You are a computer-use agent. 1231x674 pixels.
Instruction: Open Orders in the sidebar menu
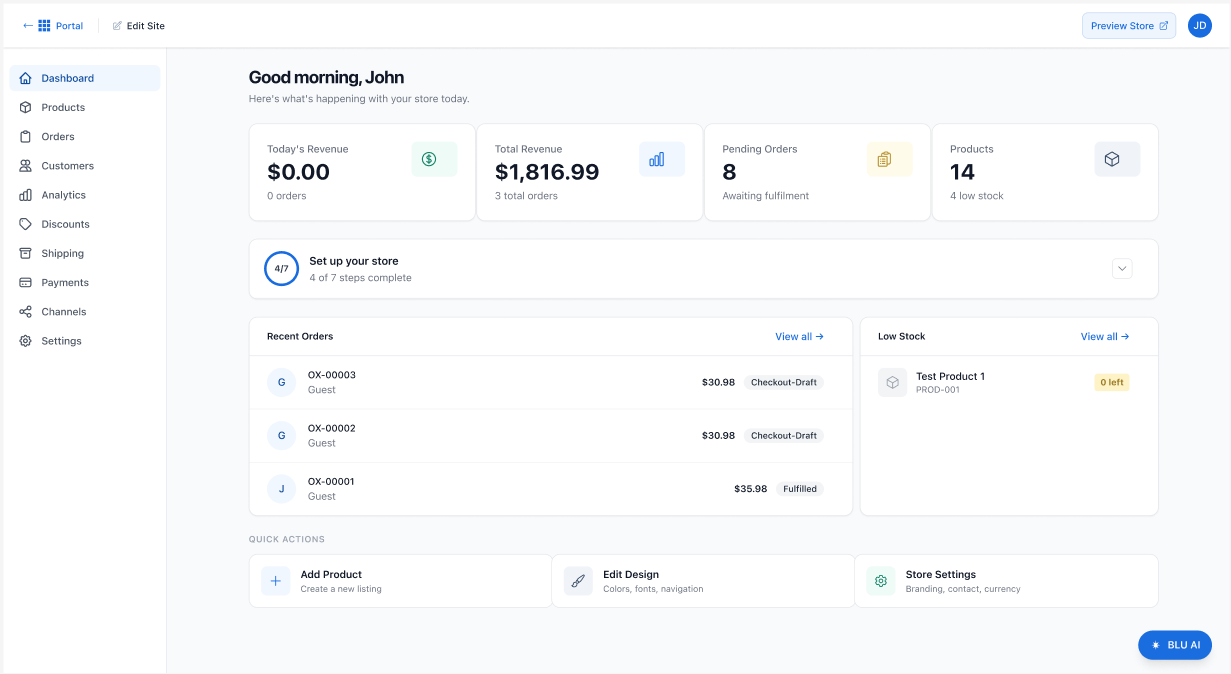85,136
